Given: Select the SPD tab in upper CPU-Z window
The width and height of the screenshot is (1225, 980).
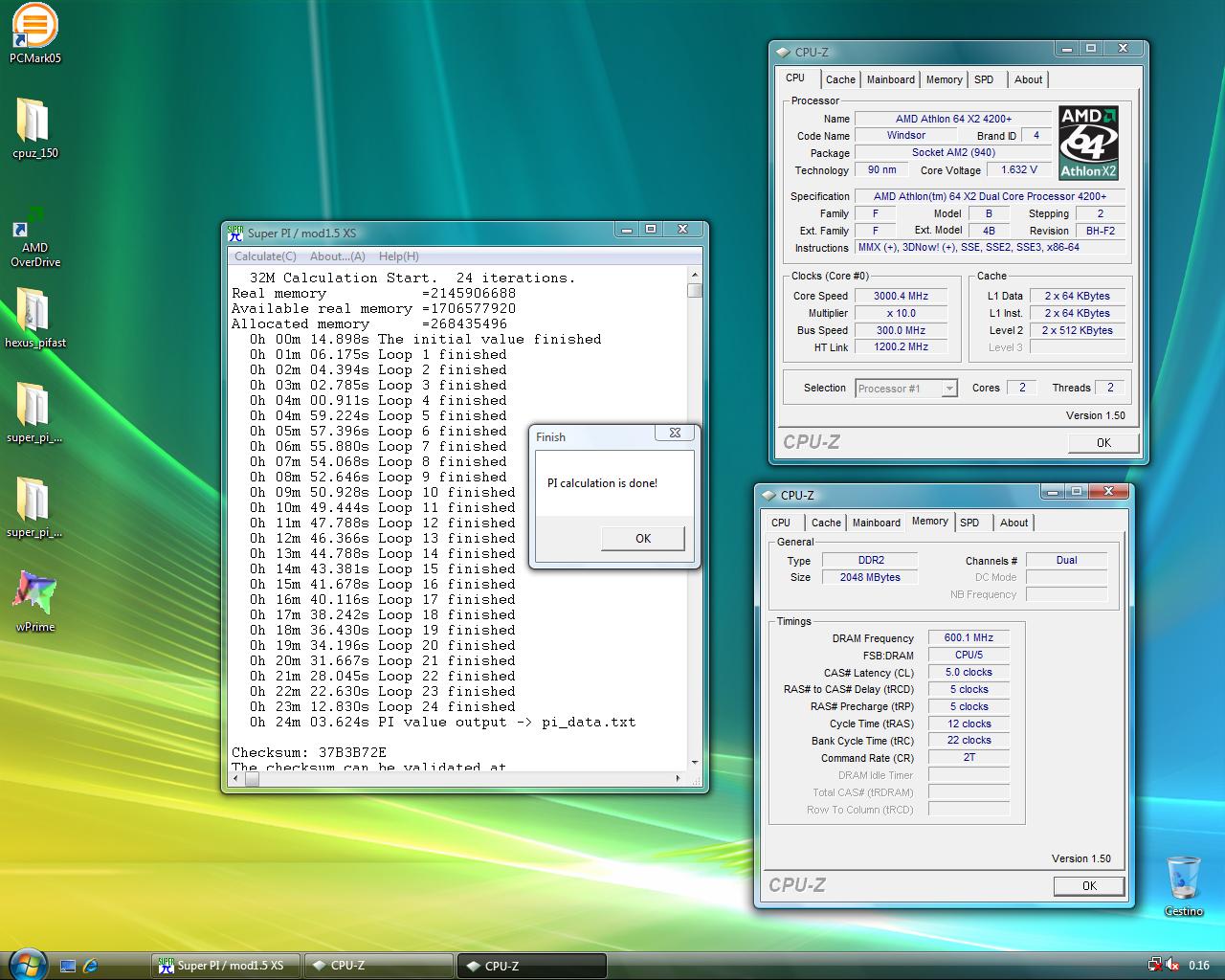Looking at the screenshot, I should 984,79.
